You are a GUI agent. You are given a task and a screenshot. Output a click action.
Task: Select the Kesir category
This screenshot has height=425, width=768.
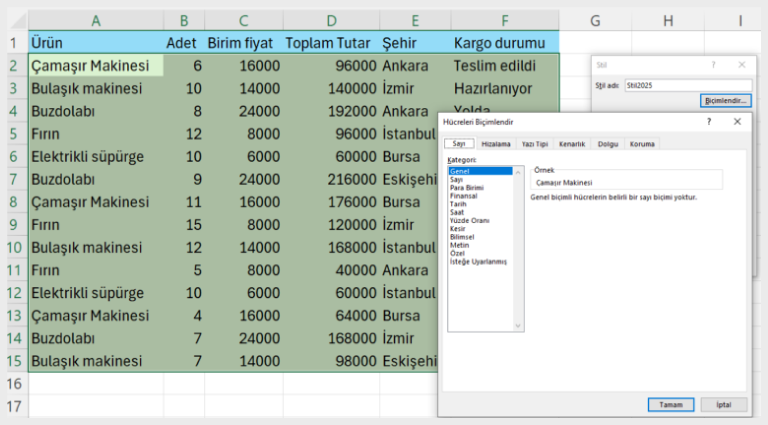pyautogui.click(x=480, y=229)
